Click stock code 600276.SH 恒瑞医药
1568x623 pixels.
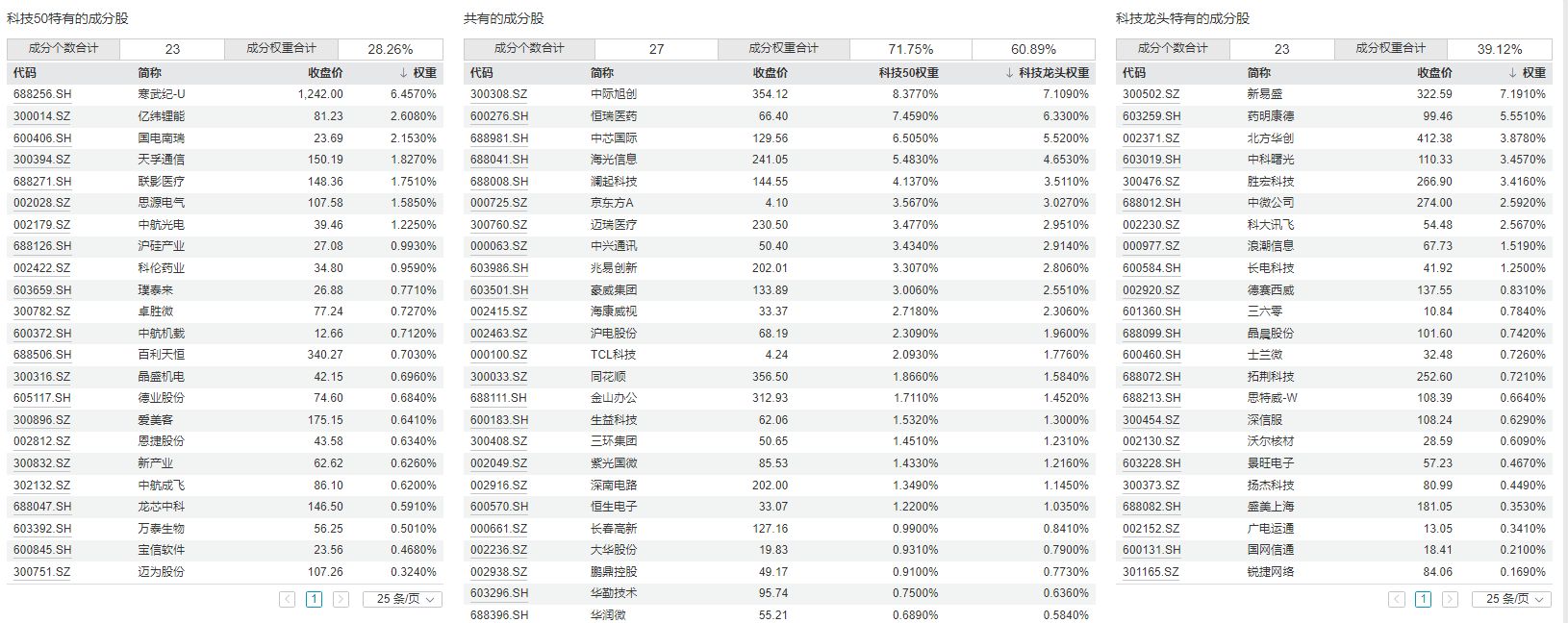coord(498,116)
